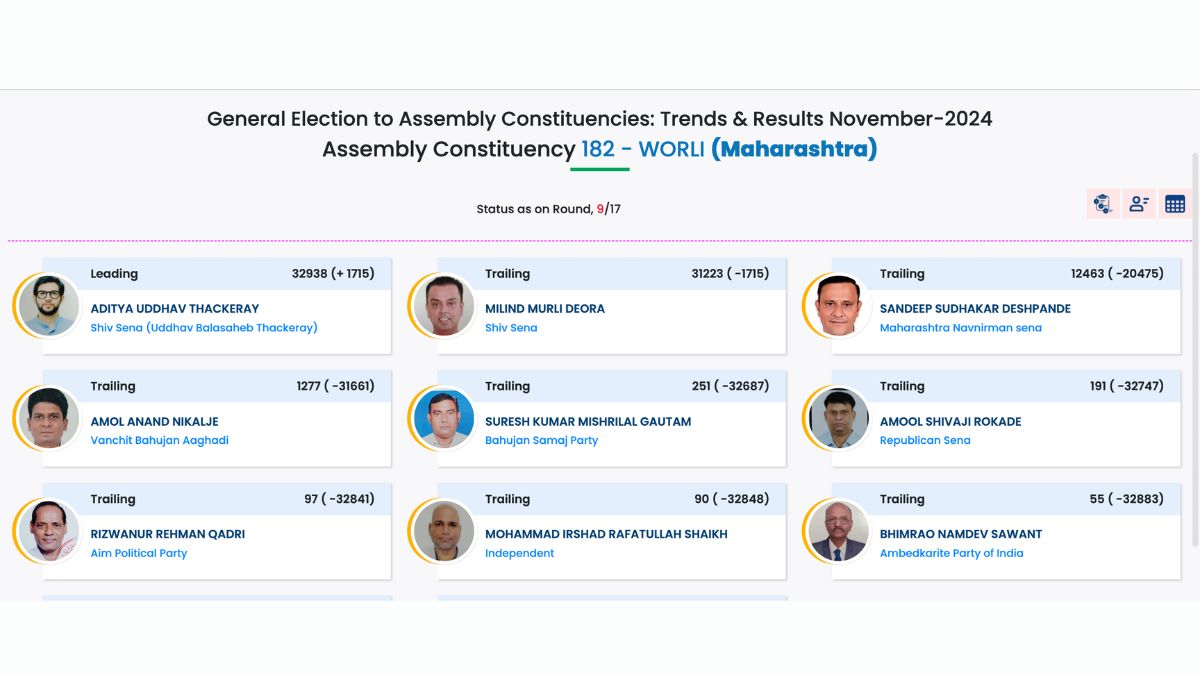The image size is (1200, 675).
Task: Click Bhimrao Namdev Sawant's portrait
Action: (837, 531)
